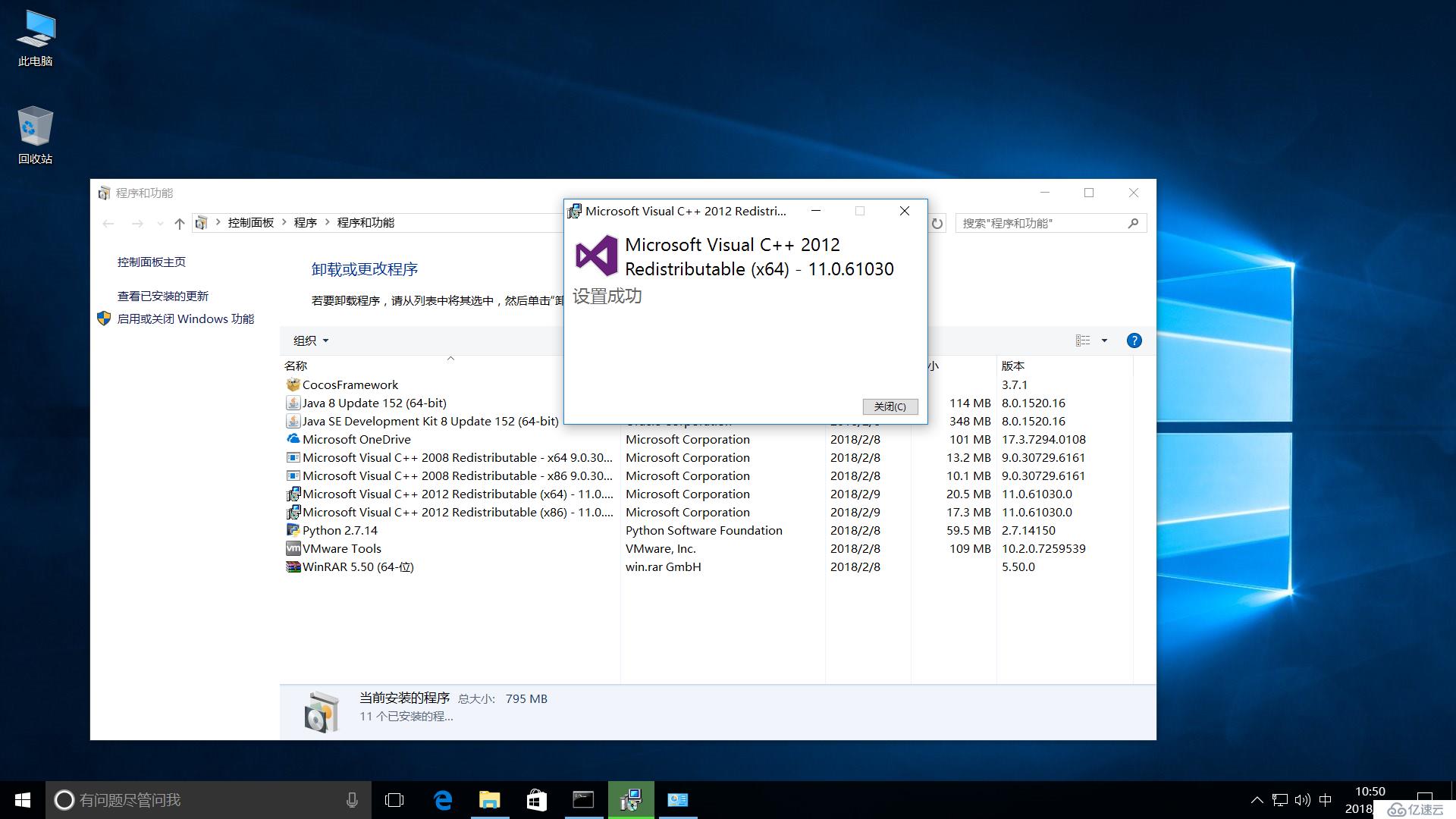This screenshot has width=1456, height=819.
Task: Click Control Panel breadcrumb segment
Action: coord(251,222)
